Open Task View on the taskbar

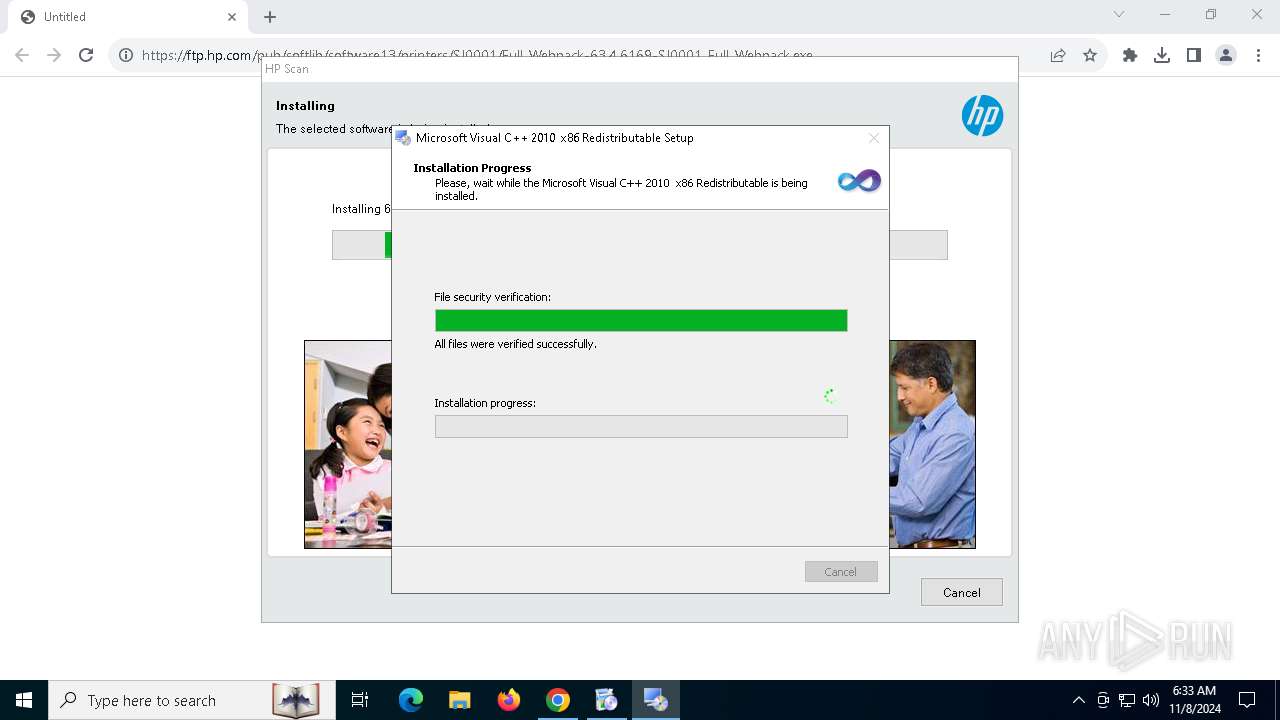[360, 700]
